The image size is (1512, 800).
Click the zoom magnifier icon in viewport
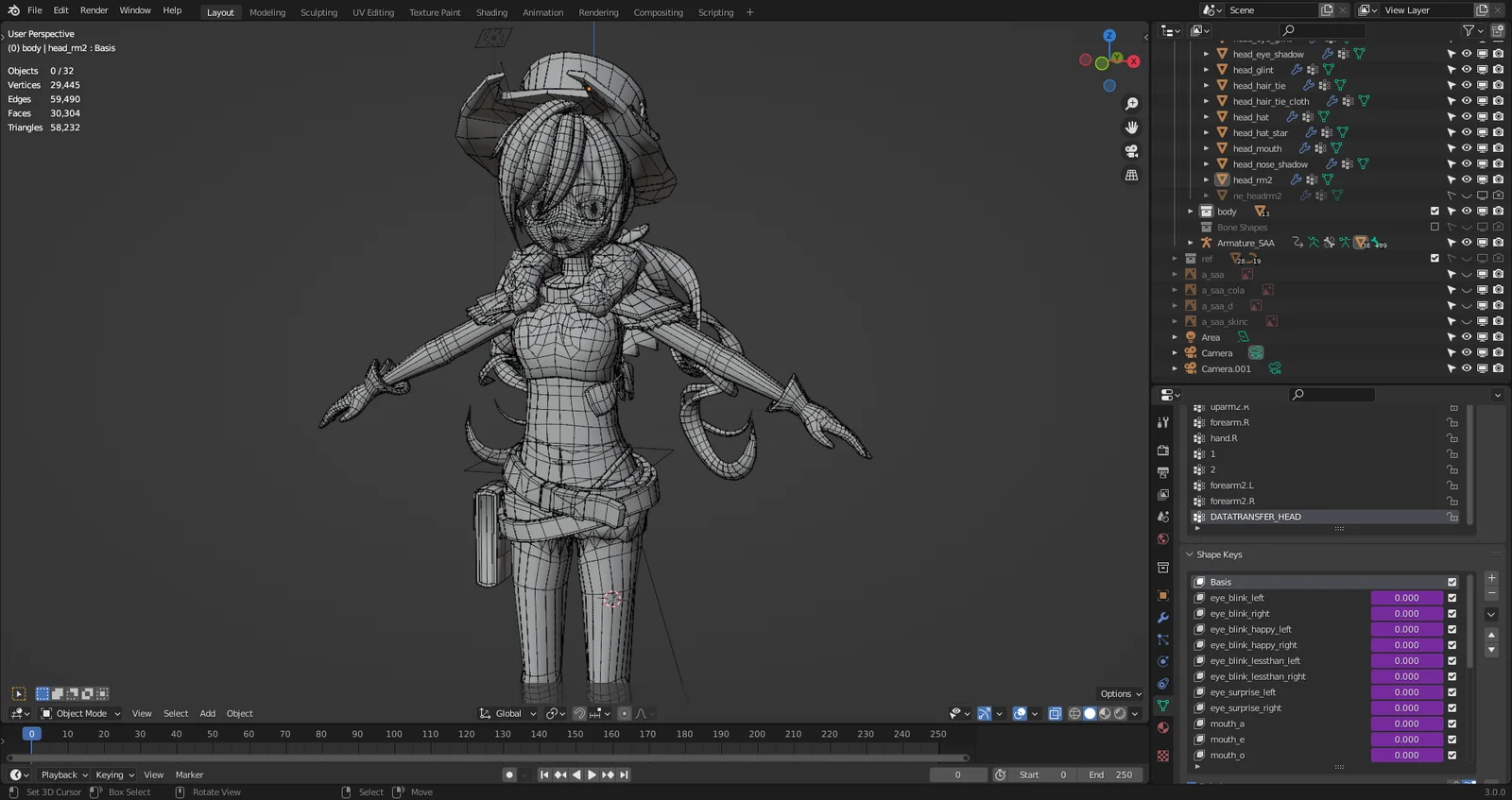click(1131, 104)
